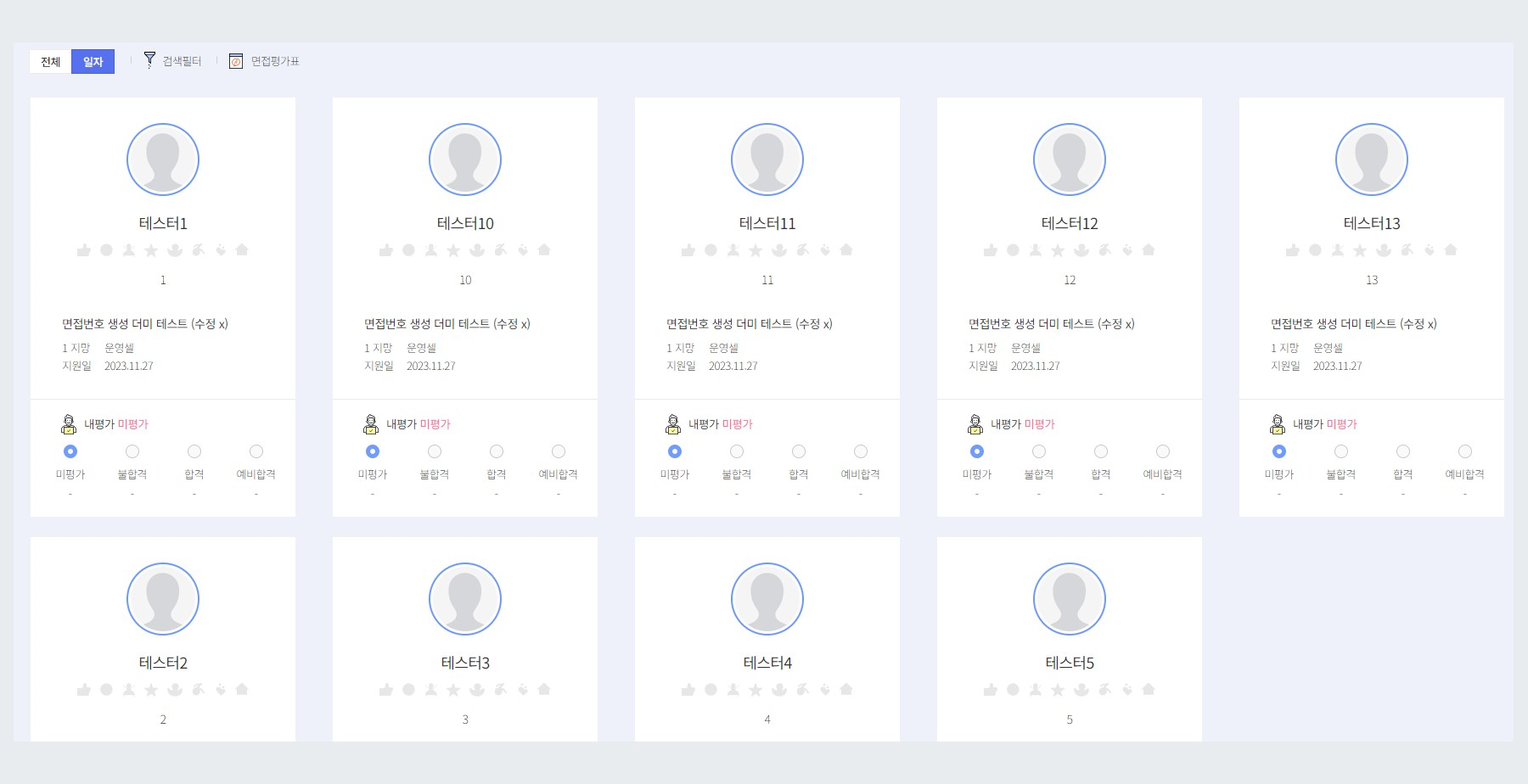This screenshot has height=784, width=1528.
Task: Open the 검색필터 funnel filter icon
Action: coord(149,60)
